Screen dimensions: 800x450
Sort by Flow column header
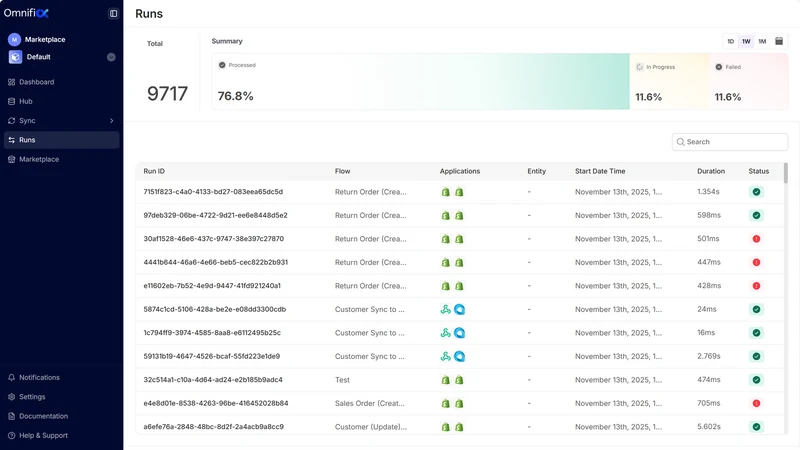tap(342, 171)
